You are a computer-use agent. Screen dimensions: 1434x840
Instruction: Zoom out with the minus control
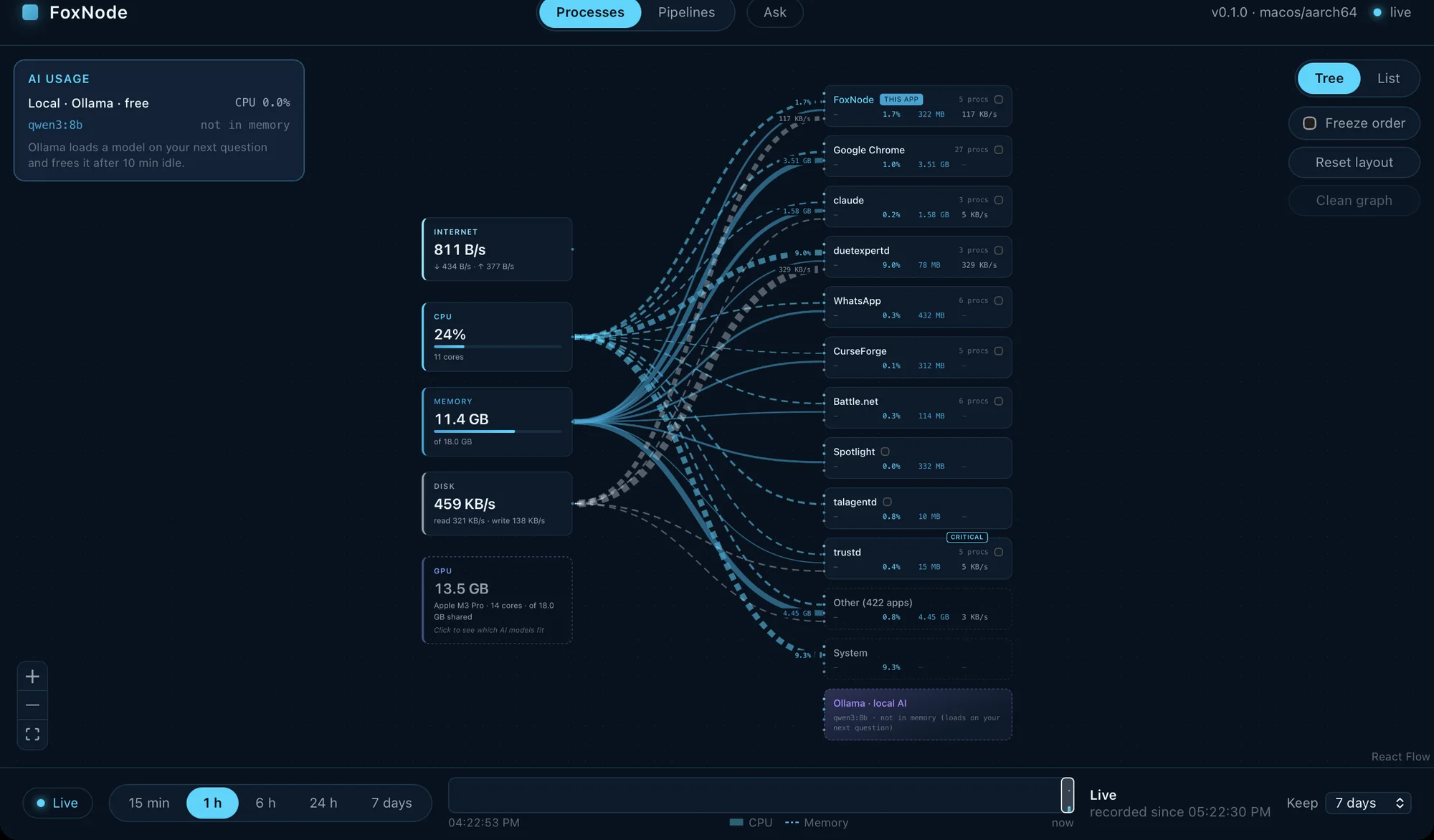[x=32, y=705]
